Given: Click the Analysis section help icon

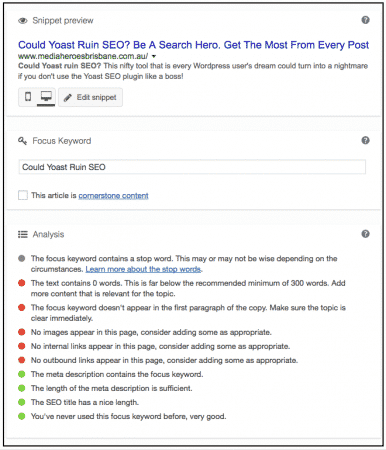Looking at the screenshot, I should click(x=365, y=234).
